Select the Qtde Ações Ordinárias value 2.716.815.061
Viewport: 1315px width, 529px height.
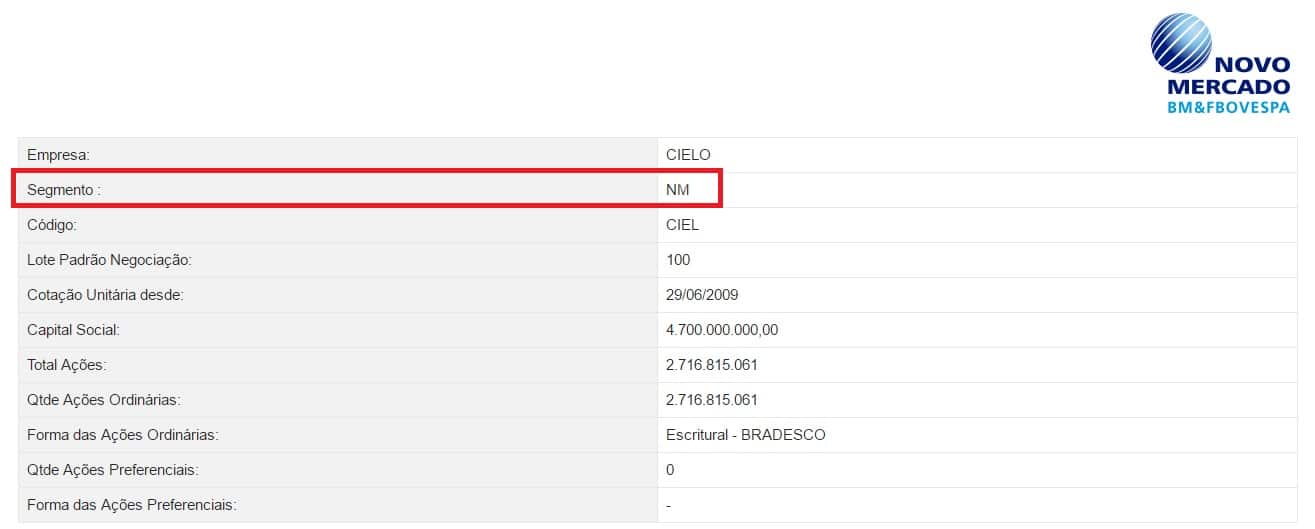pos(712,400)
